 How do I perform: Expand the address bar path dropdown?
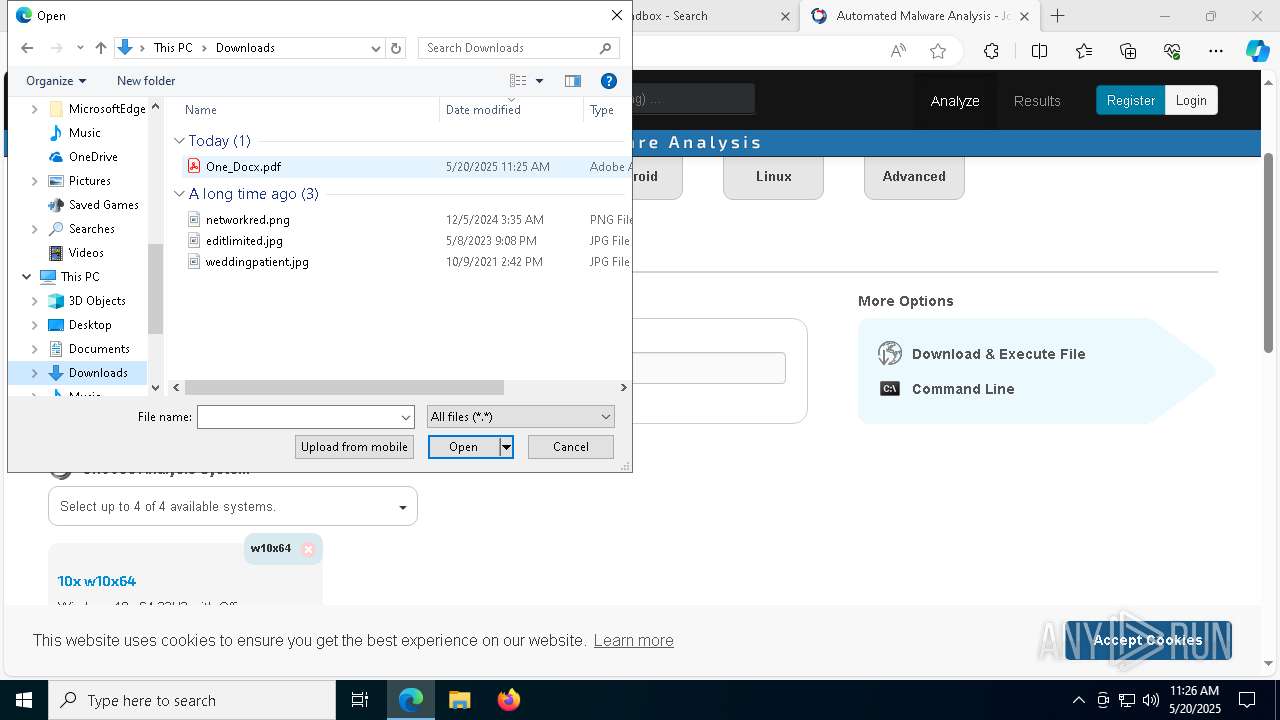point(376,48)
